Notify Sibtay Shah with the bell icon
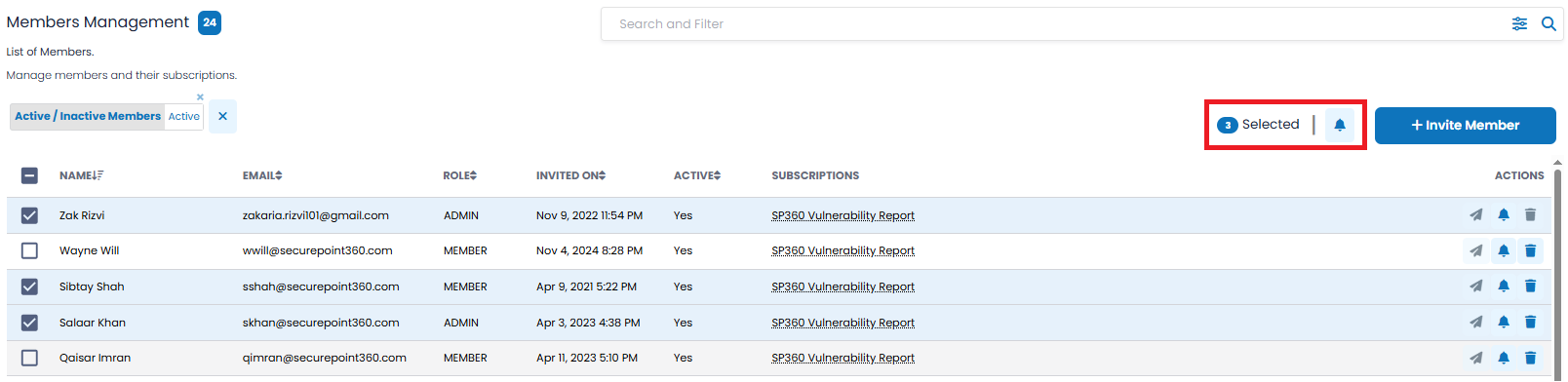Screen dimensions: 1568x382 click(x=1504, y=286)
